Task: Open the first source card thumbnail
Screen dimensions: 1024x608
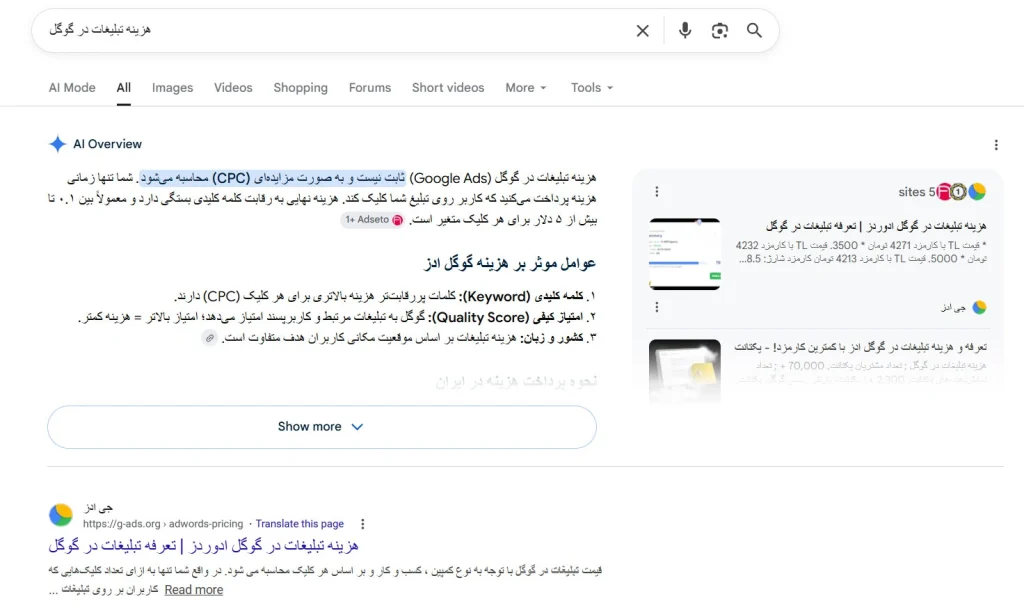Action: 684,254
